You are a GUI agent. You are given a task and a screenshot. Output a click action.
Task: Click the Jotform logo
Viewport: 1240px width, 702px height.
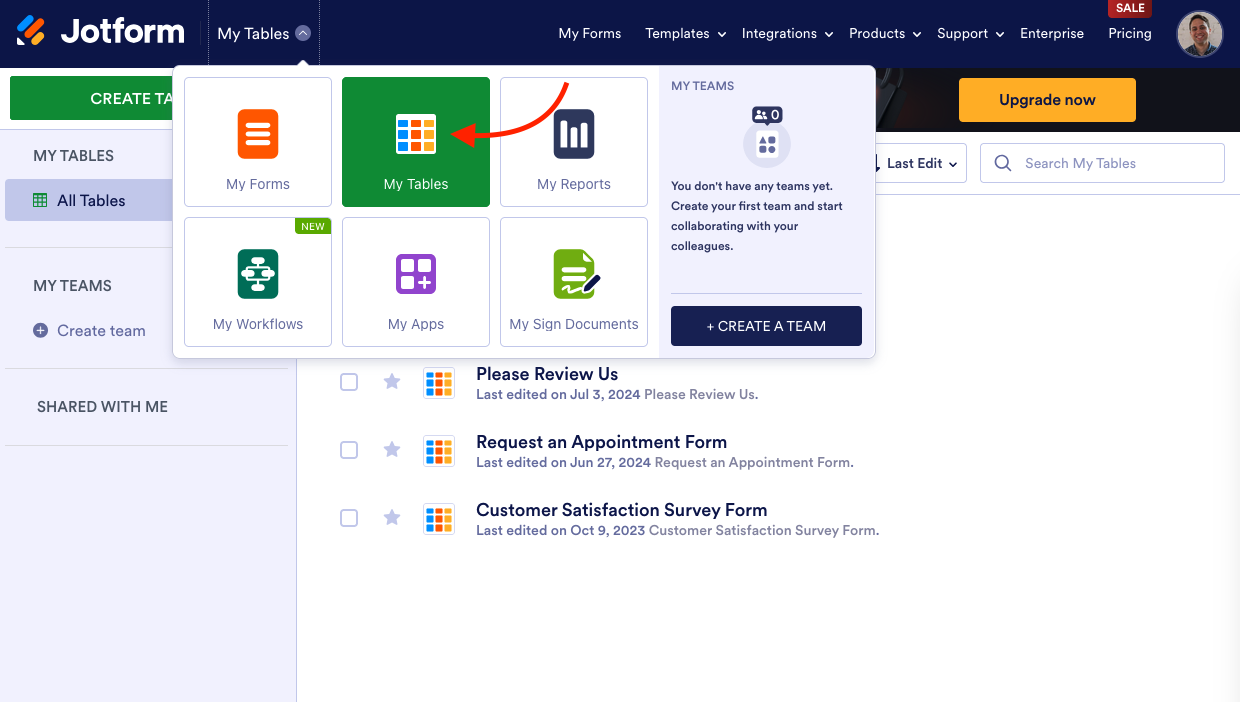(101, 32)
